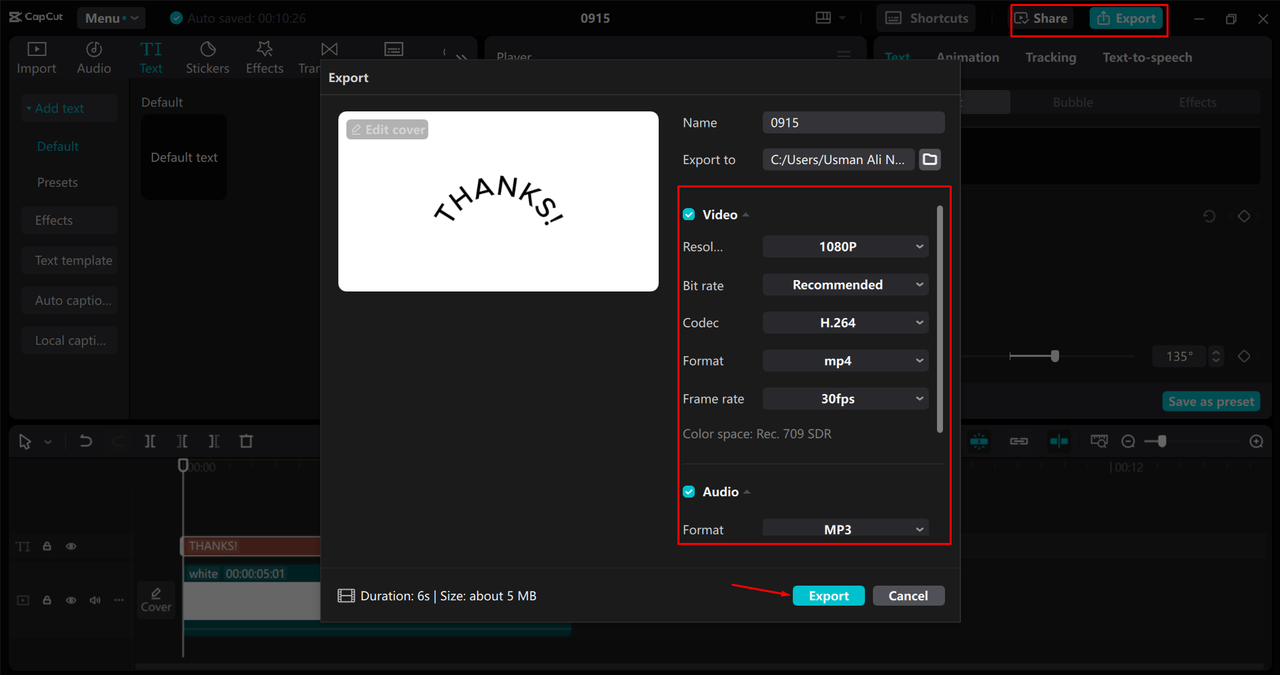Image resolution: width=1280 pixels, height=675 pixels.
Task: Open the Codec H.264 dropdown
Action: coord(846,323)
